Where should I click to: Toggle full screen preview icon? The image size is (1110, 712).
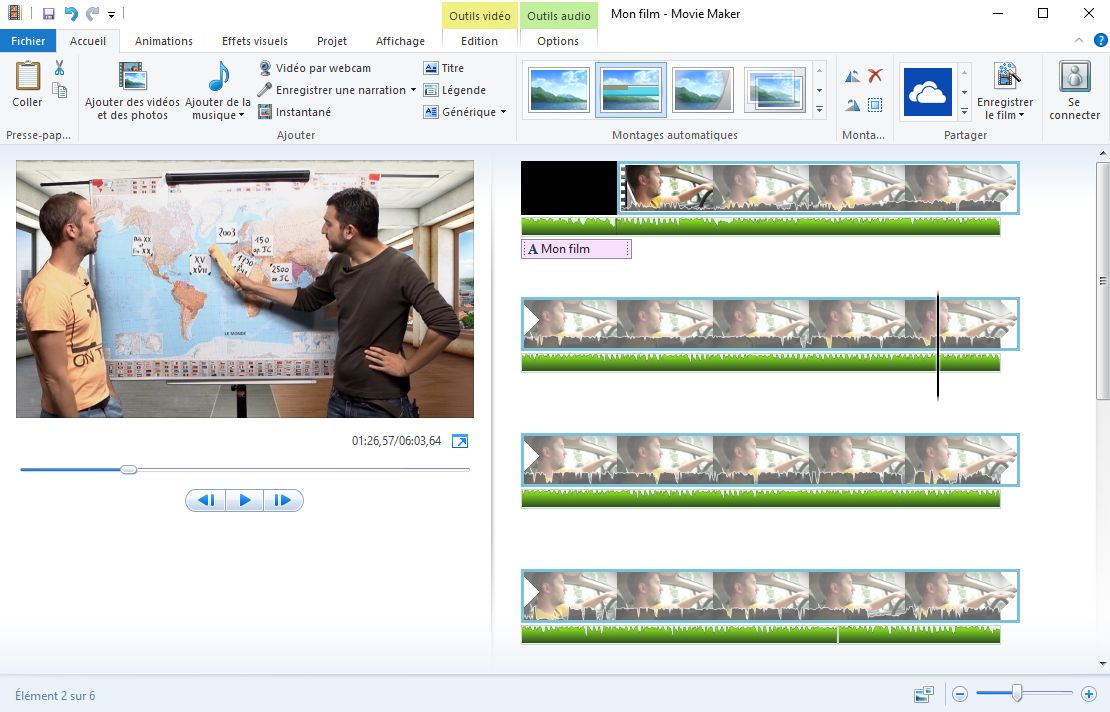460,441
